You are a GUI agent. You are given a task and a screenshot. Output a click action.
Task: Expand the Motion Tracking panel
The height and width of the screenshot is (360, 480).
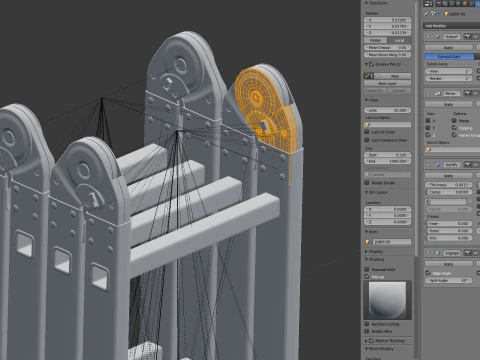point(366,341)
